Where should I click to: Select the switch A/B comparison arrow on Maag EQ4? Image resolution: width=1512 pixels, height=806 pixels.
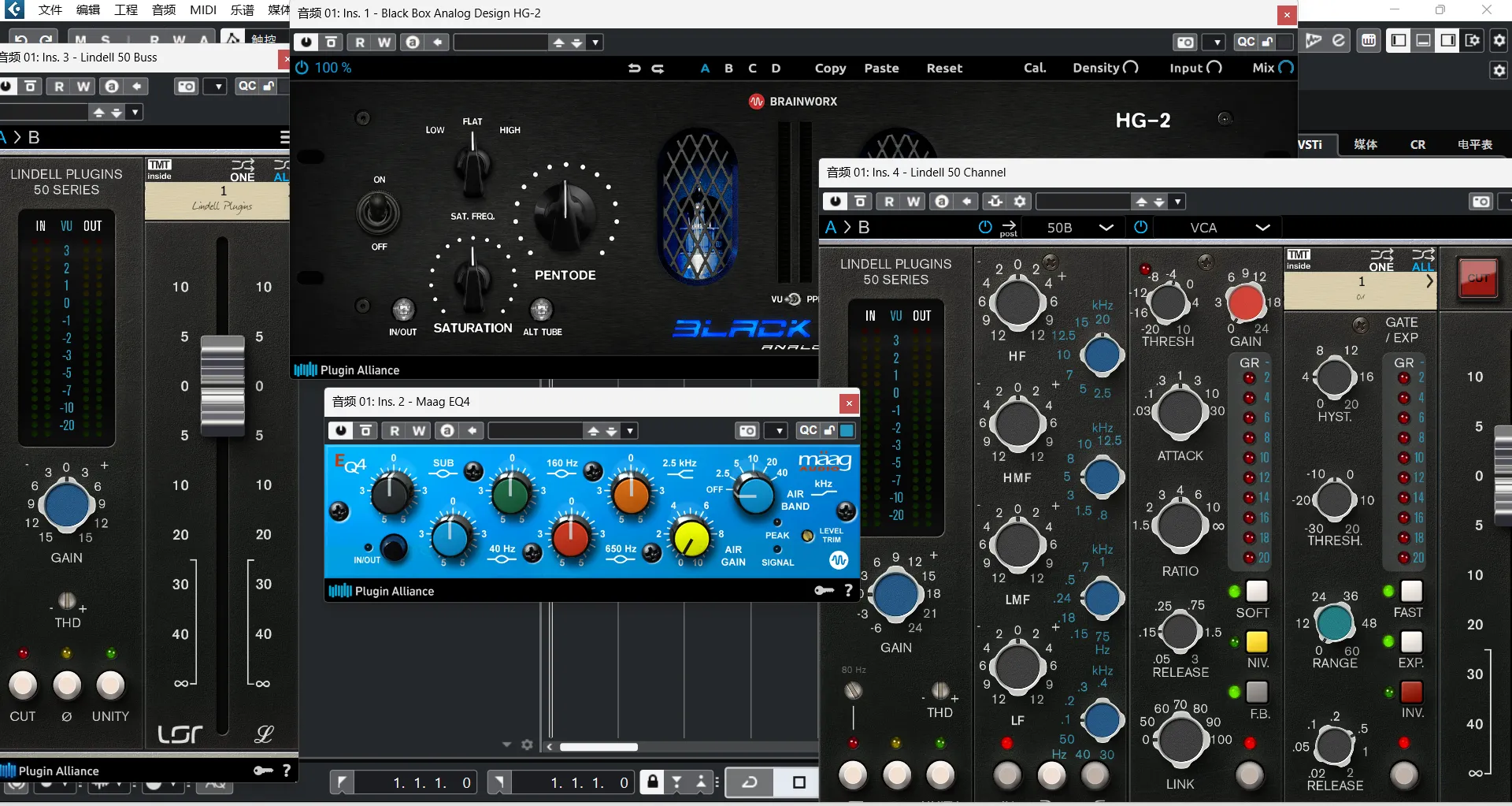coord(471,430)
